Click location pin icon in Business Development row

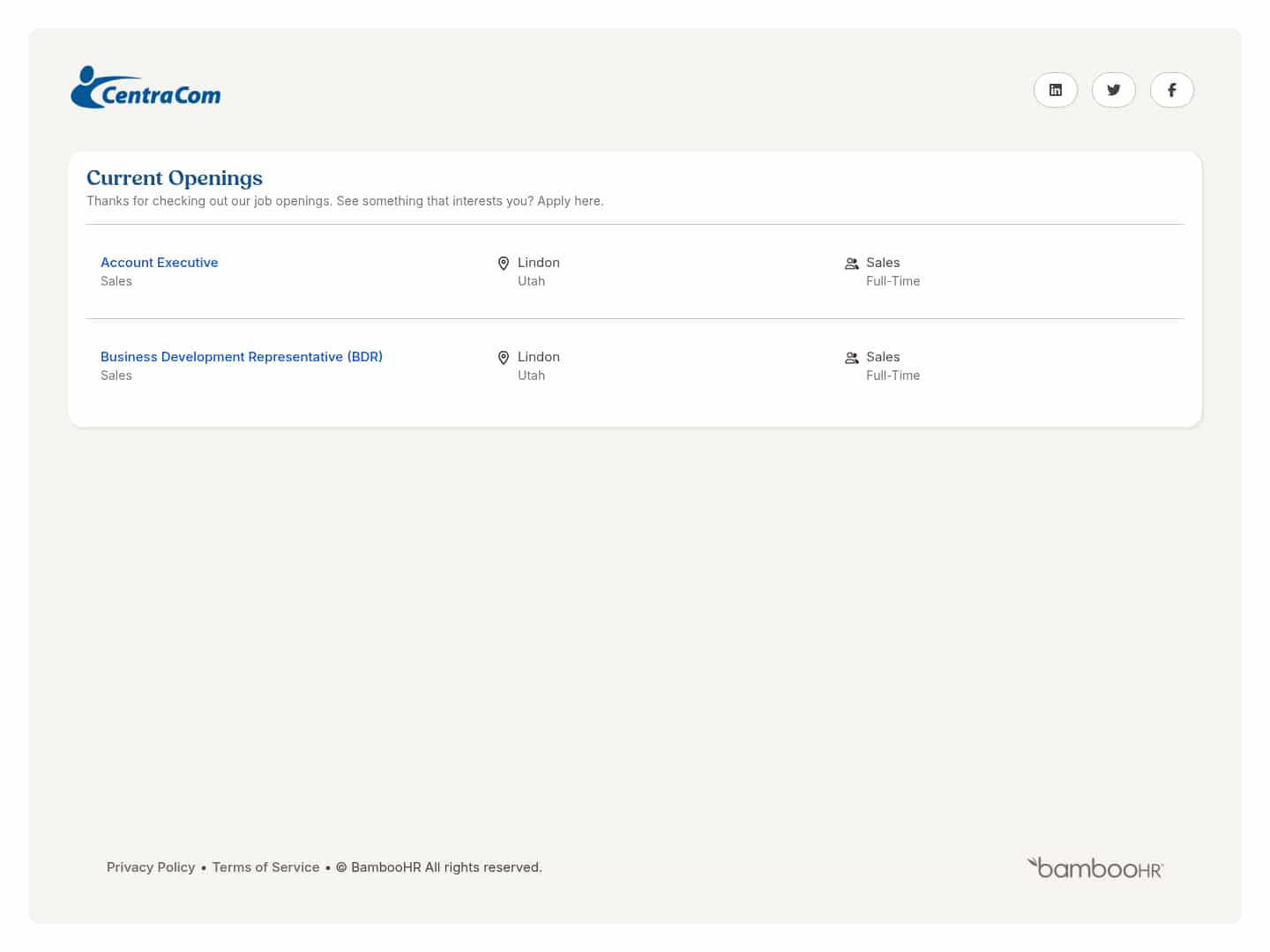(x=504, y=358)
